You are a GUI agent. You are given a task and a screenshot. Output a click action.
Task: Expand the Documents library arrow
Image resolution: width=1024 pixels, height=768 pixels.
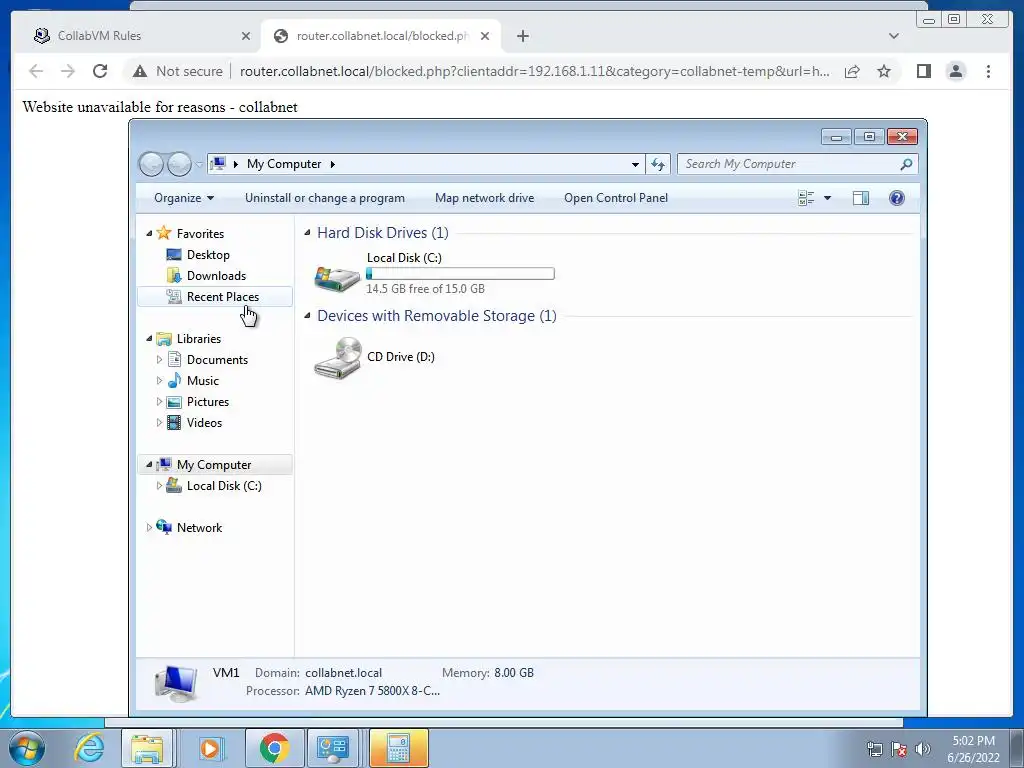[159, 359]
